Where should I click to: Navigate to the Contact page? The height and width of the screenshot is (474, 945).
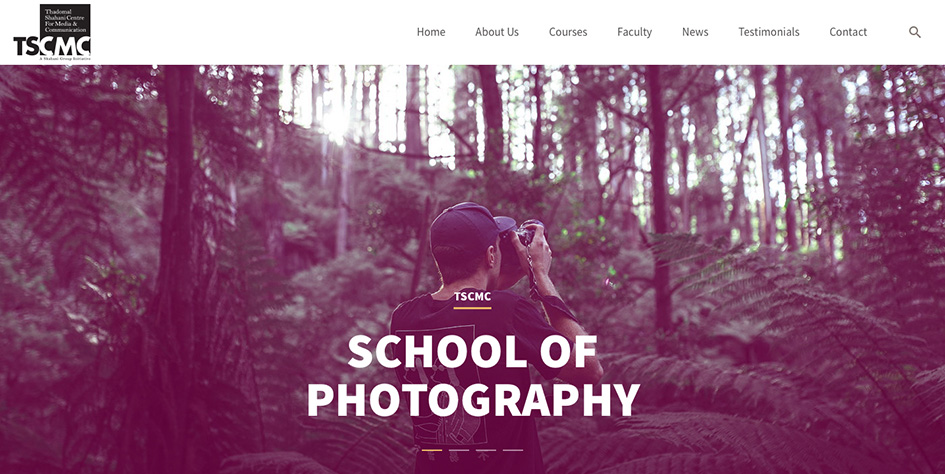tap(848, 32)
